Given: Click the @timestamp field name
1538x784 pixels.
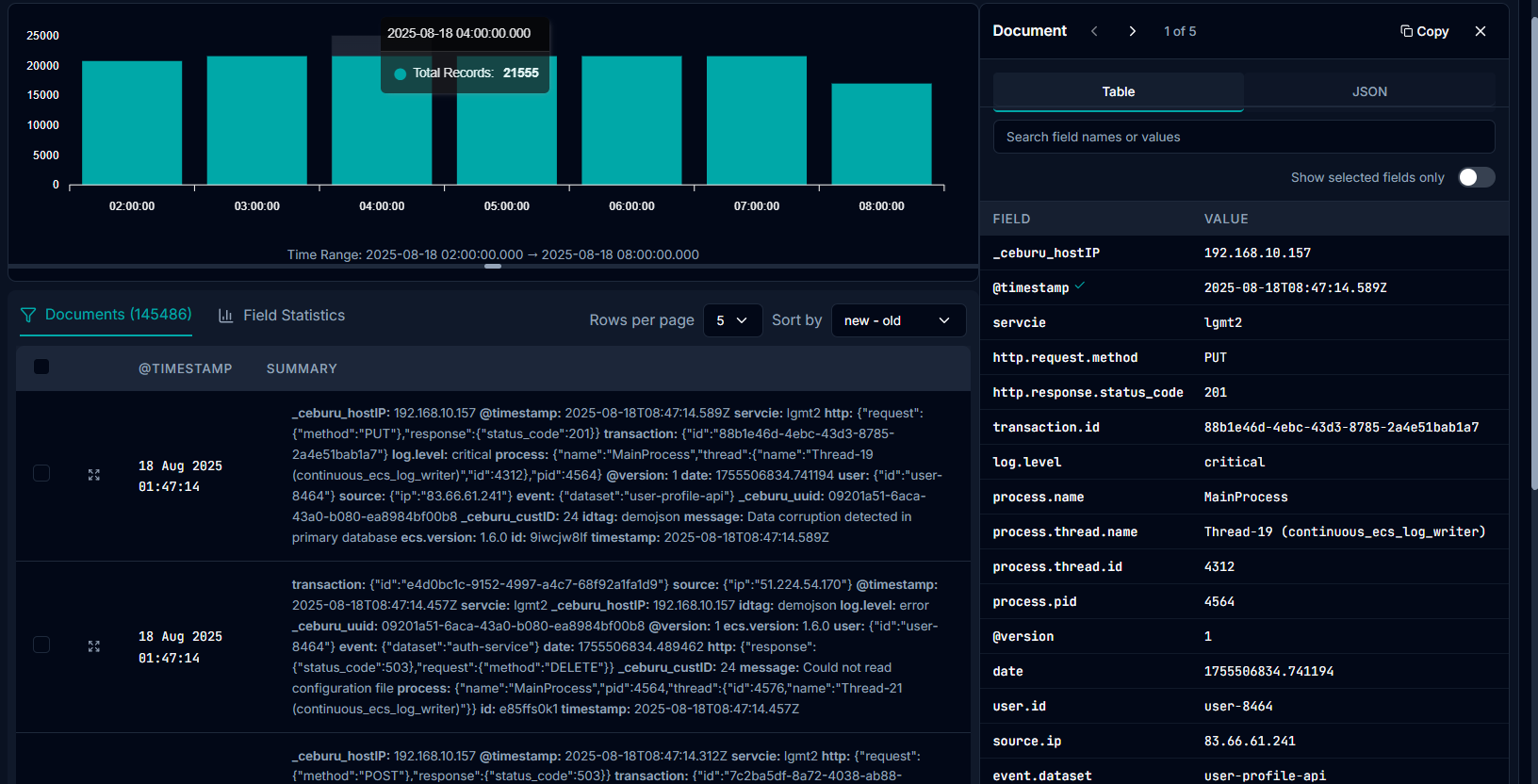Looking at the screenshot, I should [1031, 287].
